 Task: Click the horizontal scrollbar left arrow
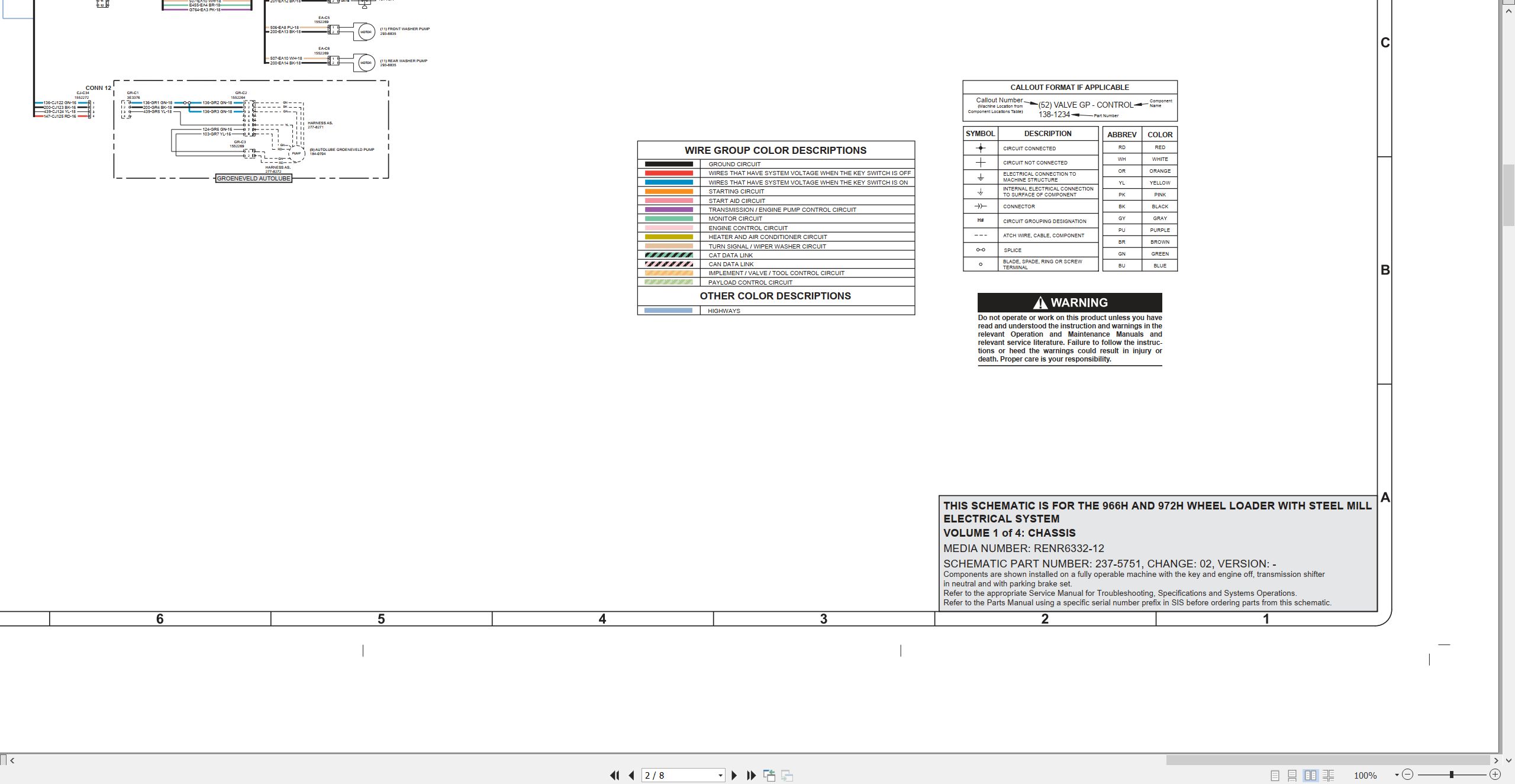tap(12, 760)
